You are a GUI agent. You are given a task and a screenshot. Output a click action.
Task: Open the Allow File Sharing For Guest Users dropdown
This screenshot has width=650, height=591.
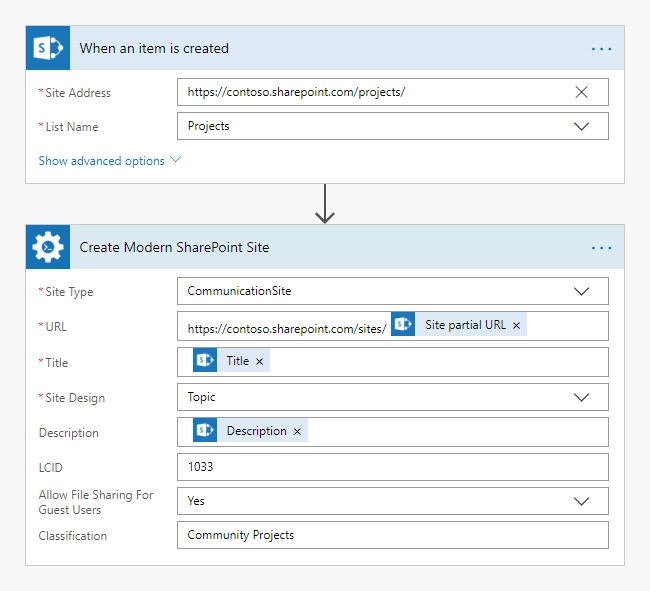[581, 501]
